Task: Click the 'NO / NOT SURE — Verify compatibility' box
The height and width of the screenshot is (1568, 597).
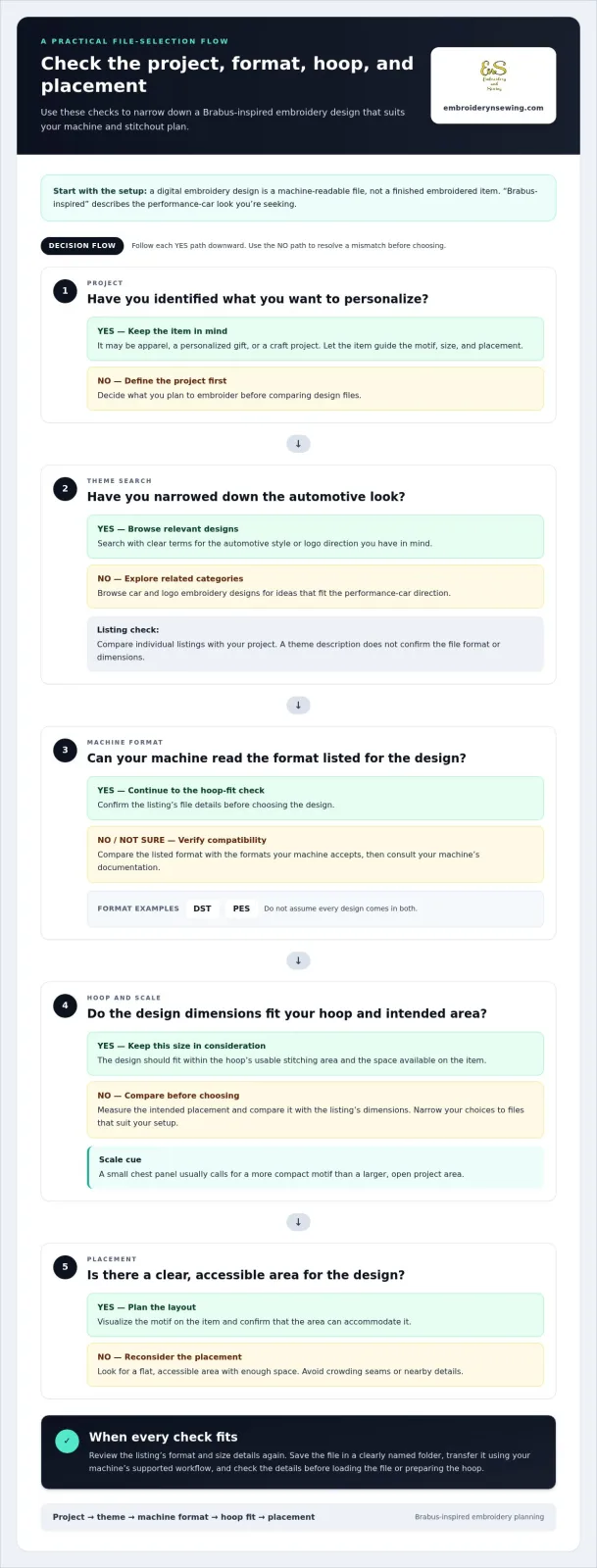Action: [316, 854]
